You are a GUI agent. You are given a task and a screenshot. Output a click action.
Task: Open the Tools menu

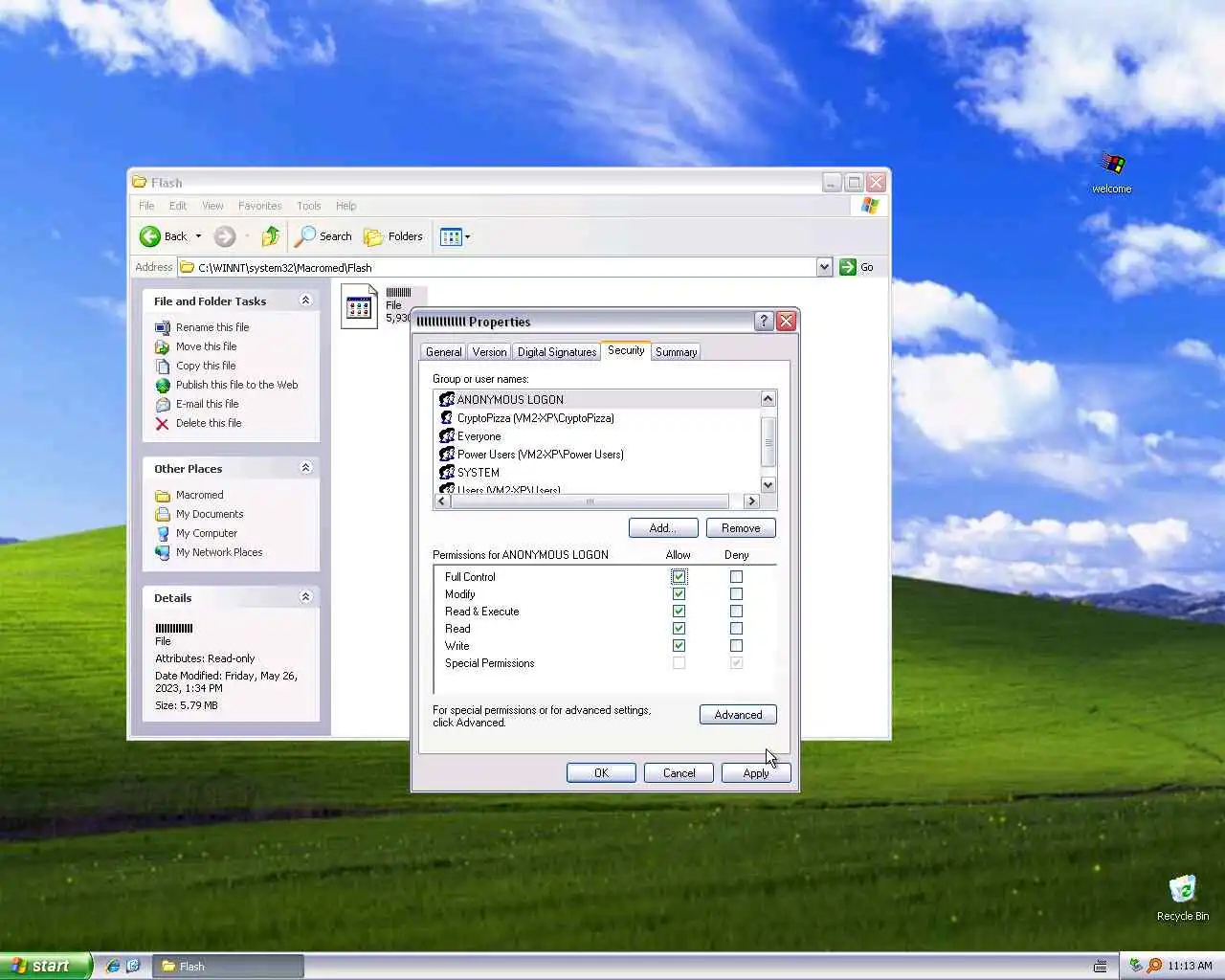(308, 206)
